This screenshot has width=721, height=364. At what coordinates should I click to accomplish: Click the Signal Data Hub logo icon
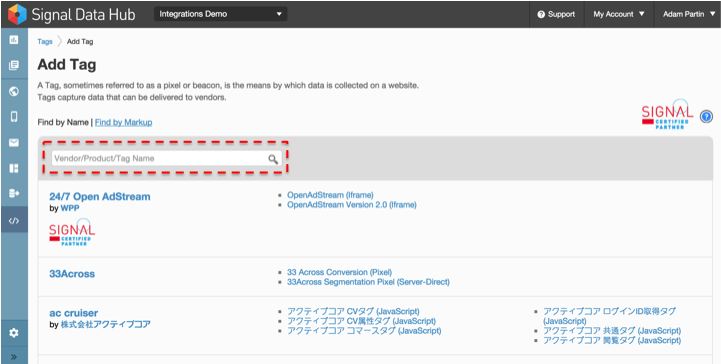click(x=17, y=14)
